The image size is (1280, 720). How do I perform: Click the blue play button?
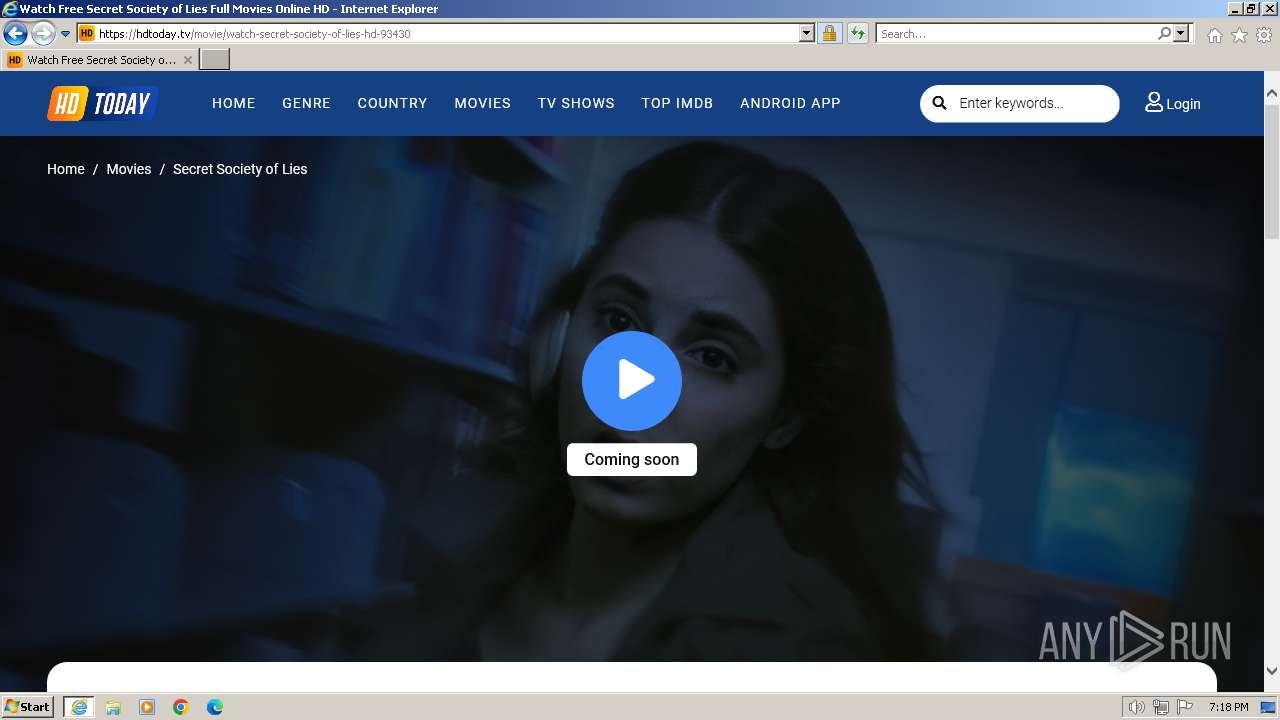point(632,381)
